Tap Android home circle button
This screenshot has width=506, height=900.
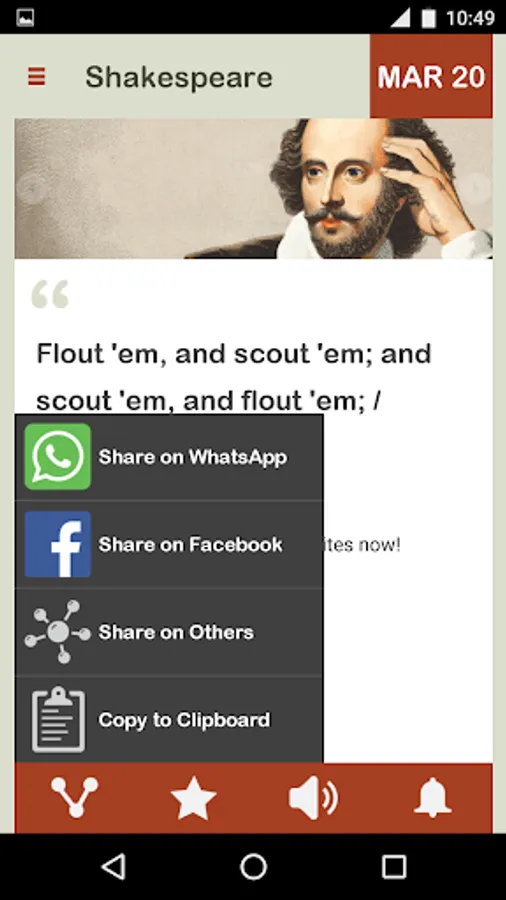(x=253, y=866)
